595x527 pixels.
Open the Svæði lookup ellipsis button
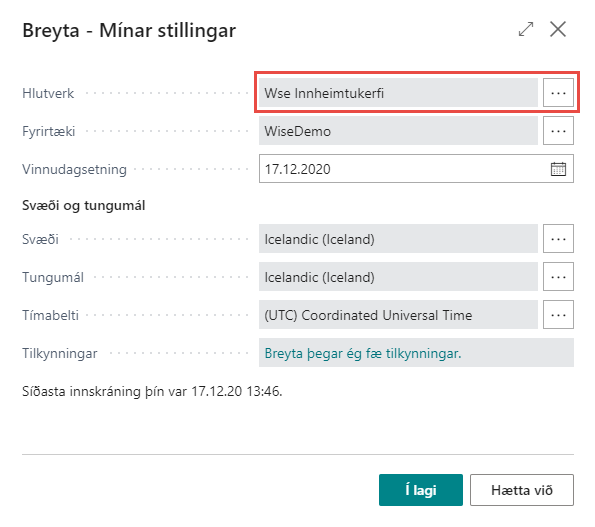(558, 239)
